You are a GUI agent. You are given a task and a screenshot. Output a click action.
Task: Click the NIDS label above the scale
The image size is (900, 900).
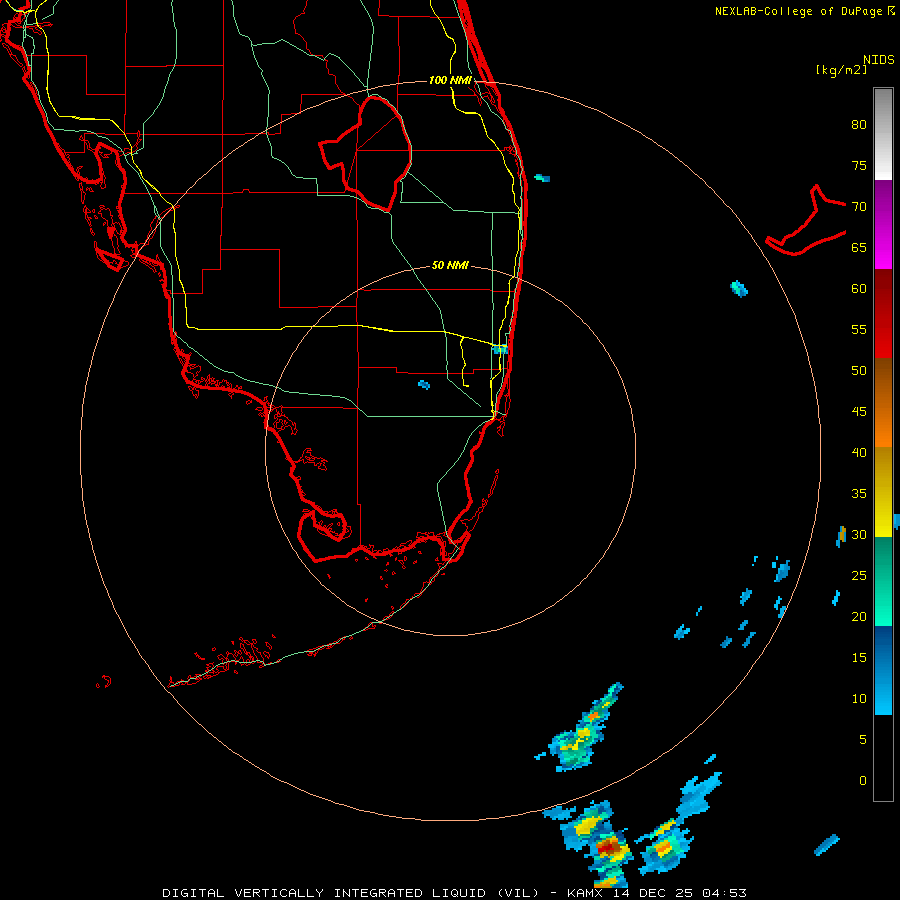click(x=879, y=59)
